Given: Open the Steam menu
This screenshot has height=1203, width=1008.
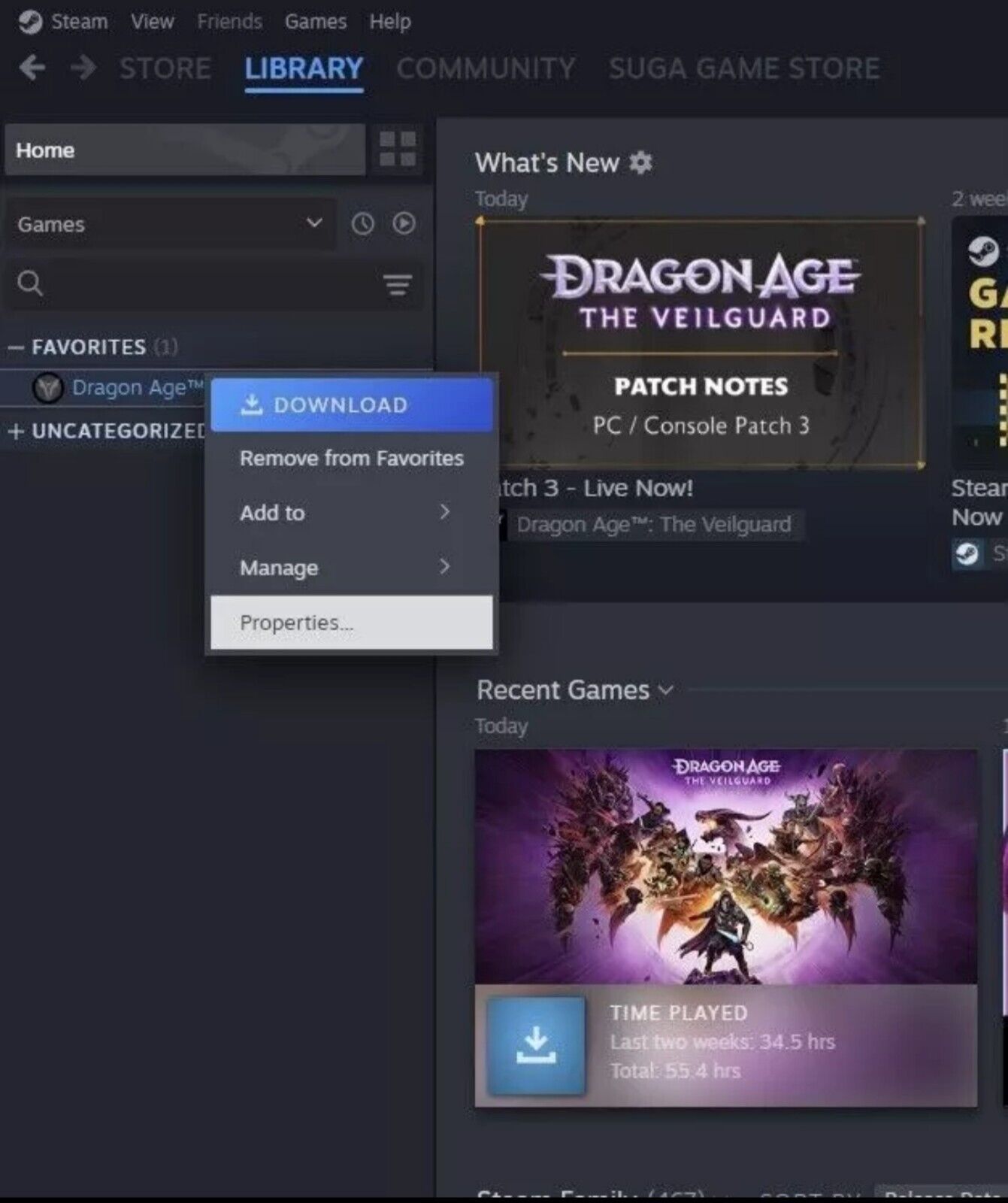Looking at the screenshot, I should (x=79, y=22).
